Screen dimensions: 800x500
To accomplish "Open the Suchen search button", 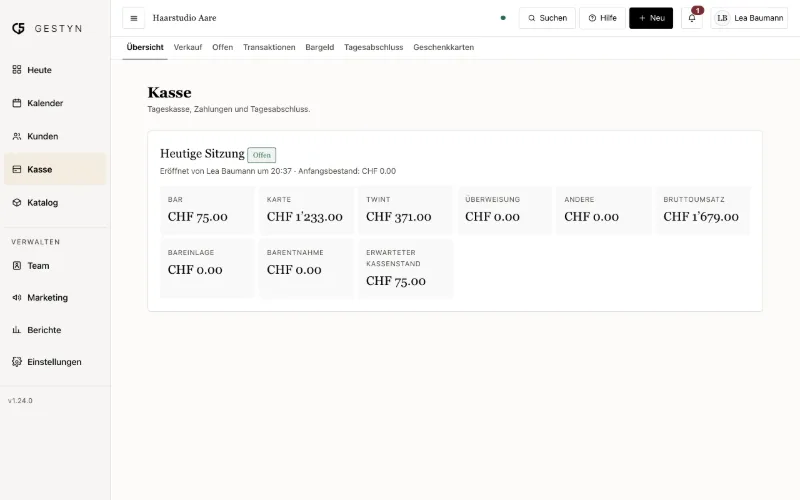I will (x=547, y=18).
